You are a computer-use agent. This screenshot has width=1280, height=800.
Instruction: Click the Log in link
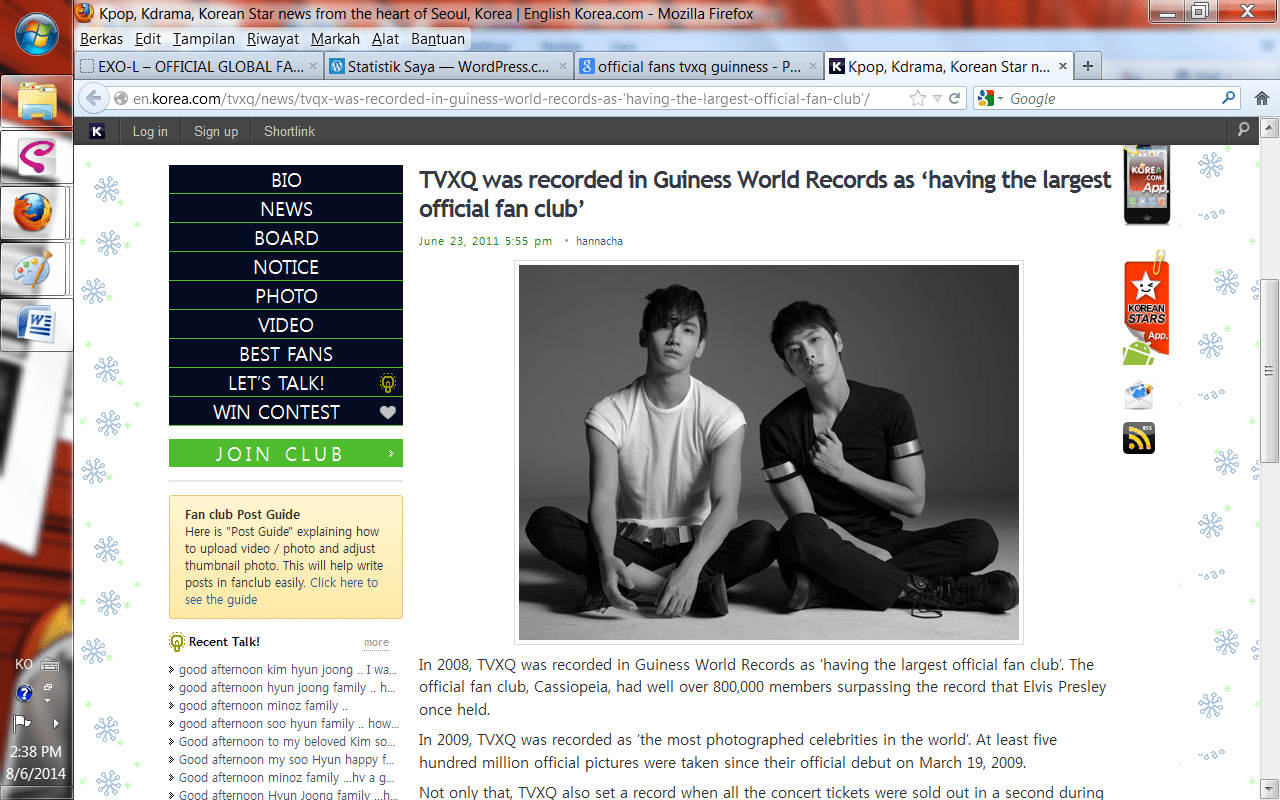(150, 131)
